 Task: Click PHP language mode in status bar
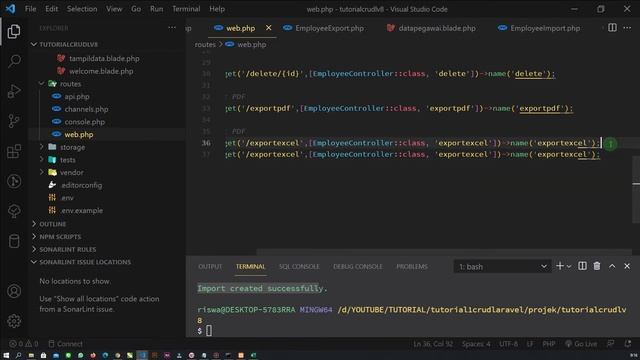[549, 344]
